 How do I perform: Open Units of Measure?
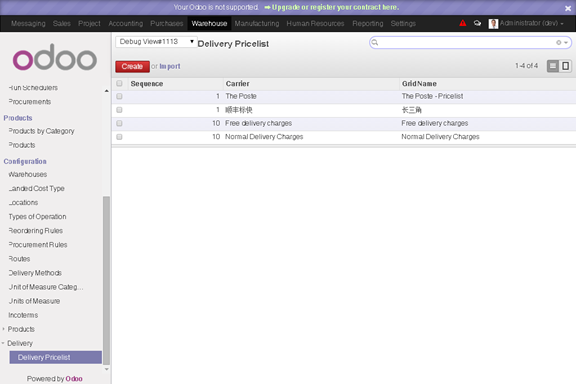click(x=34, y=301)
